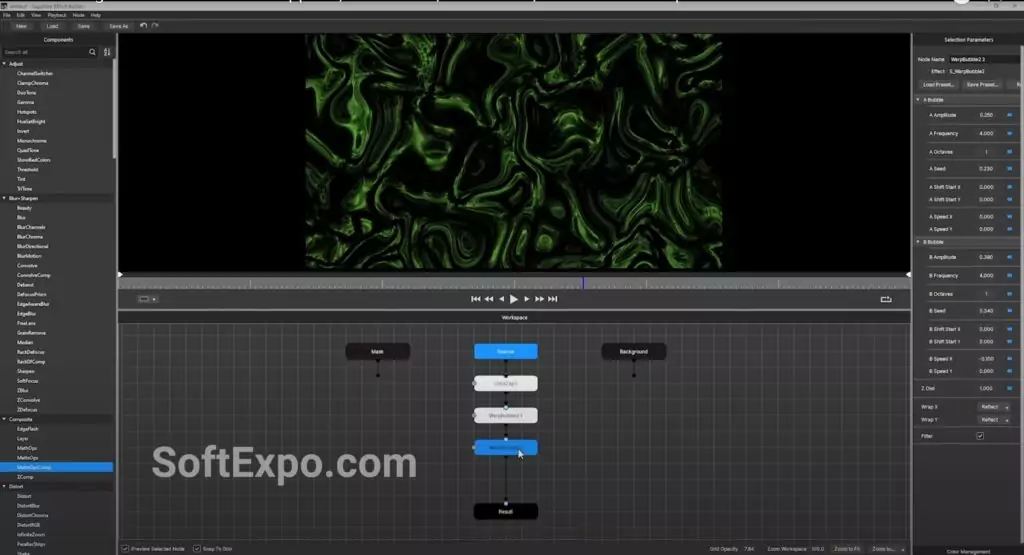Screen dimensions: 1024x555
Task: Click the Z Dist blue reset icon
Action: (1009, 388)
